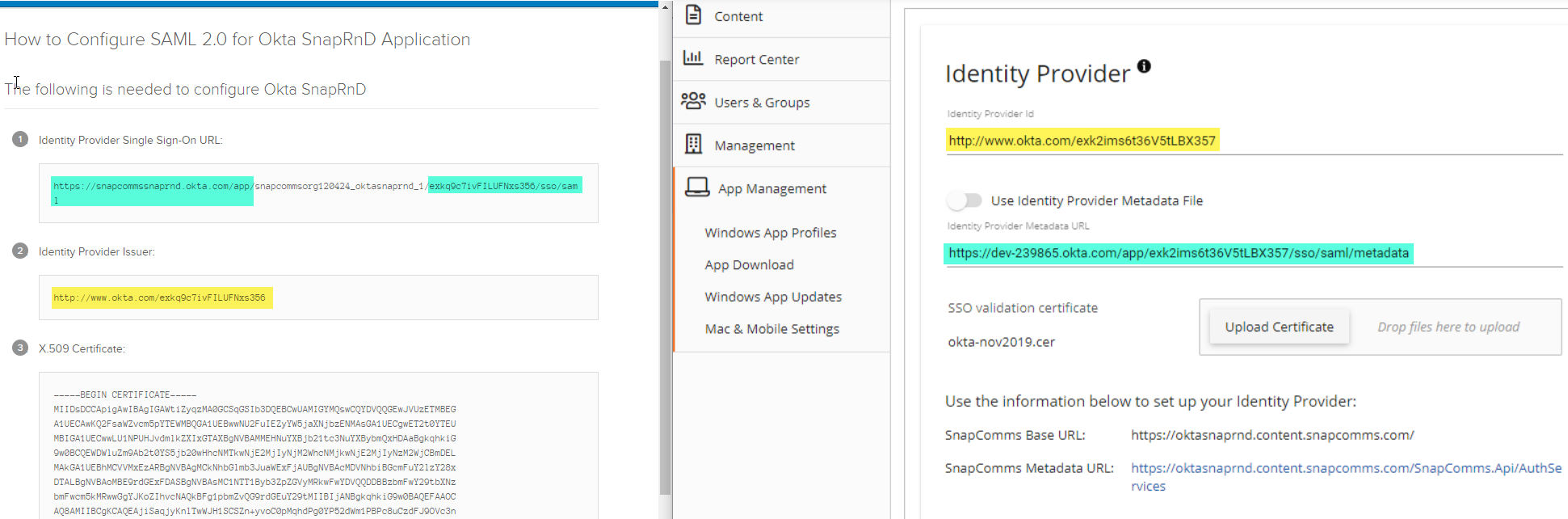The width and height of the screenshot is (1568, 519).
Task: Click the scroll-up arrow of the Okta pane
Action: pos(665,6)
